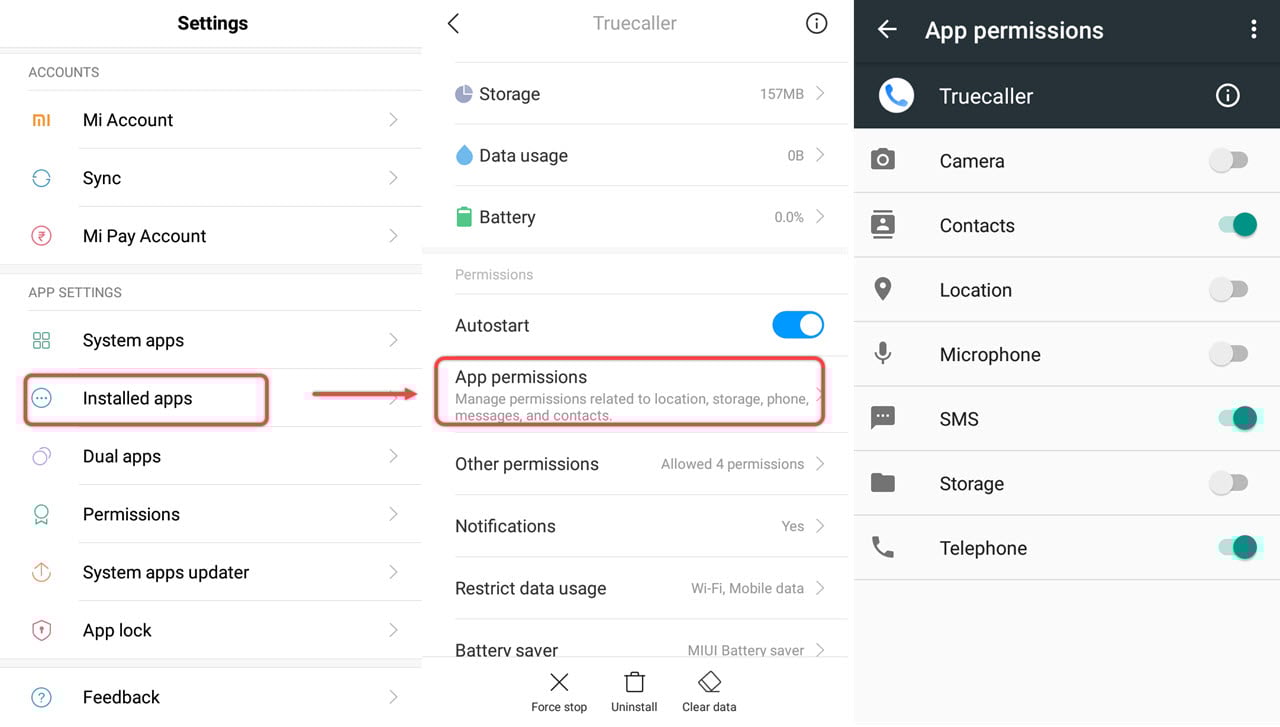
Task: Tap the info icon in Truecaller dark header
Action: click(x=1227, y=96)
